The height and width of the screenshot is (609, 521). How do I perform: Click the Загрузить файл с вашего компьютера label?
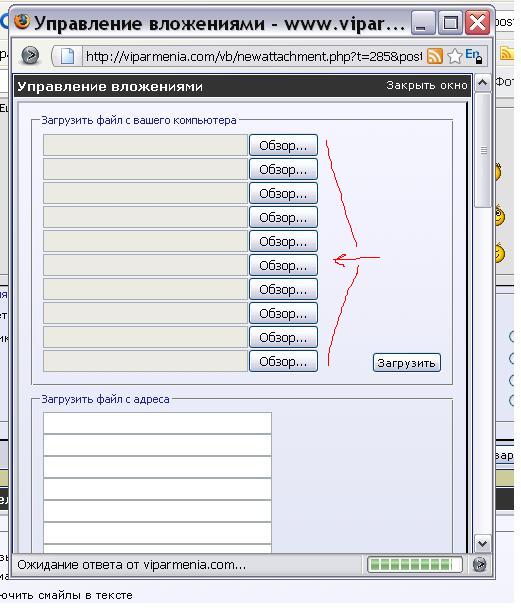tap(139, 120)
